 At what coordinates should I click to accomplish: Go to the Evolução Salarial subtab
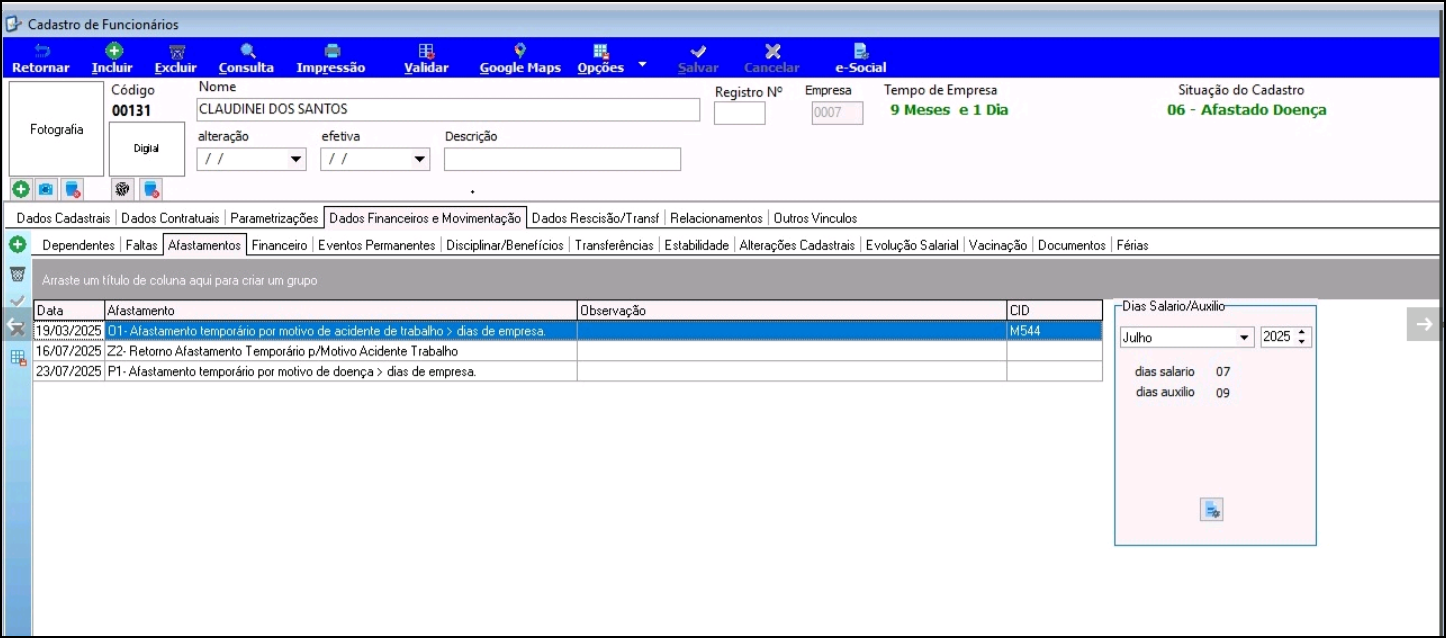pos(912,245)
